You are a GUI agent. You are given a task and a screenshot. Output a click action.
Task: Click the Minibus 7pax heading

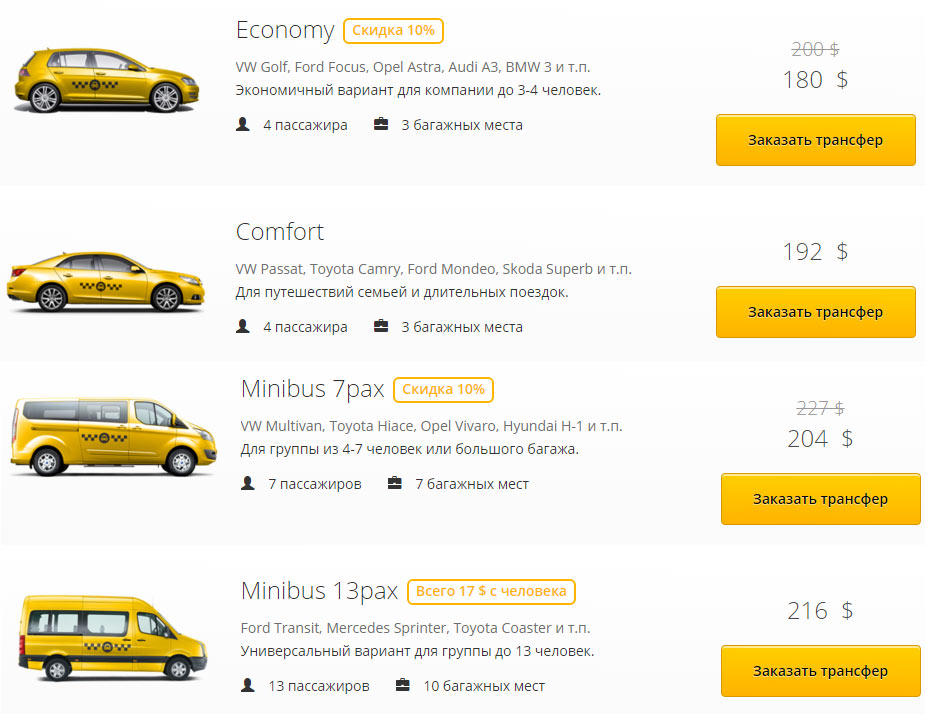[312, 389]
